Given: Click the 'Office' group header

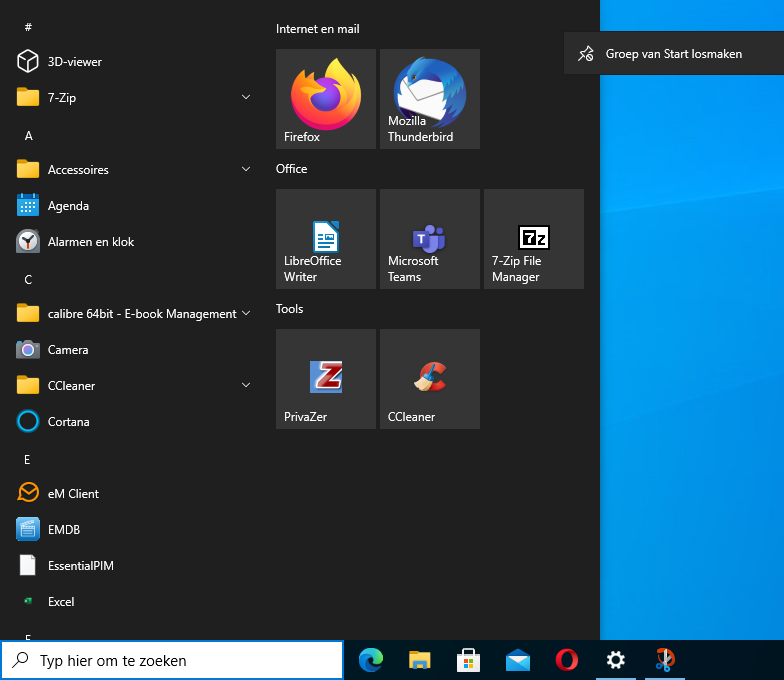Looking at the screenshot, I should point(292,169).
